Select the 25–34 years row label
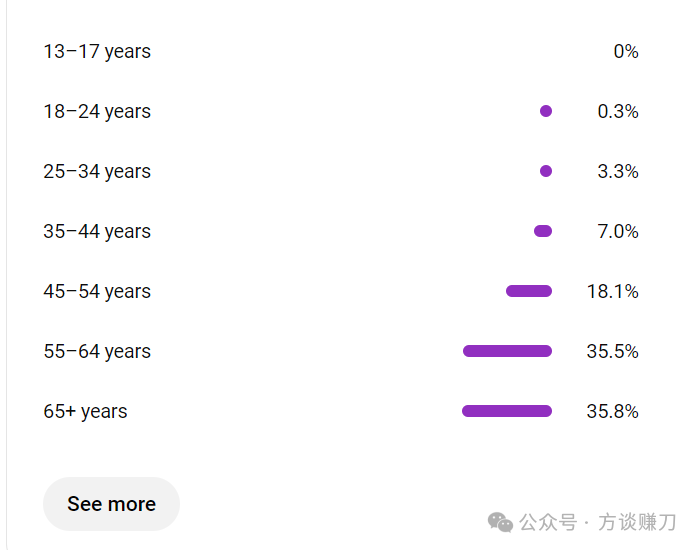The height and width of the screenshot is (550, 699). pyautogui.click(x=97, y=172)
